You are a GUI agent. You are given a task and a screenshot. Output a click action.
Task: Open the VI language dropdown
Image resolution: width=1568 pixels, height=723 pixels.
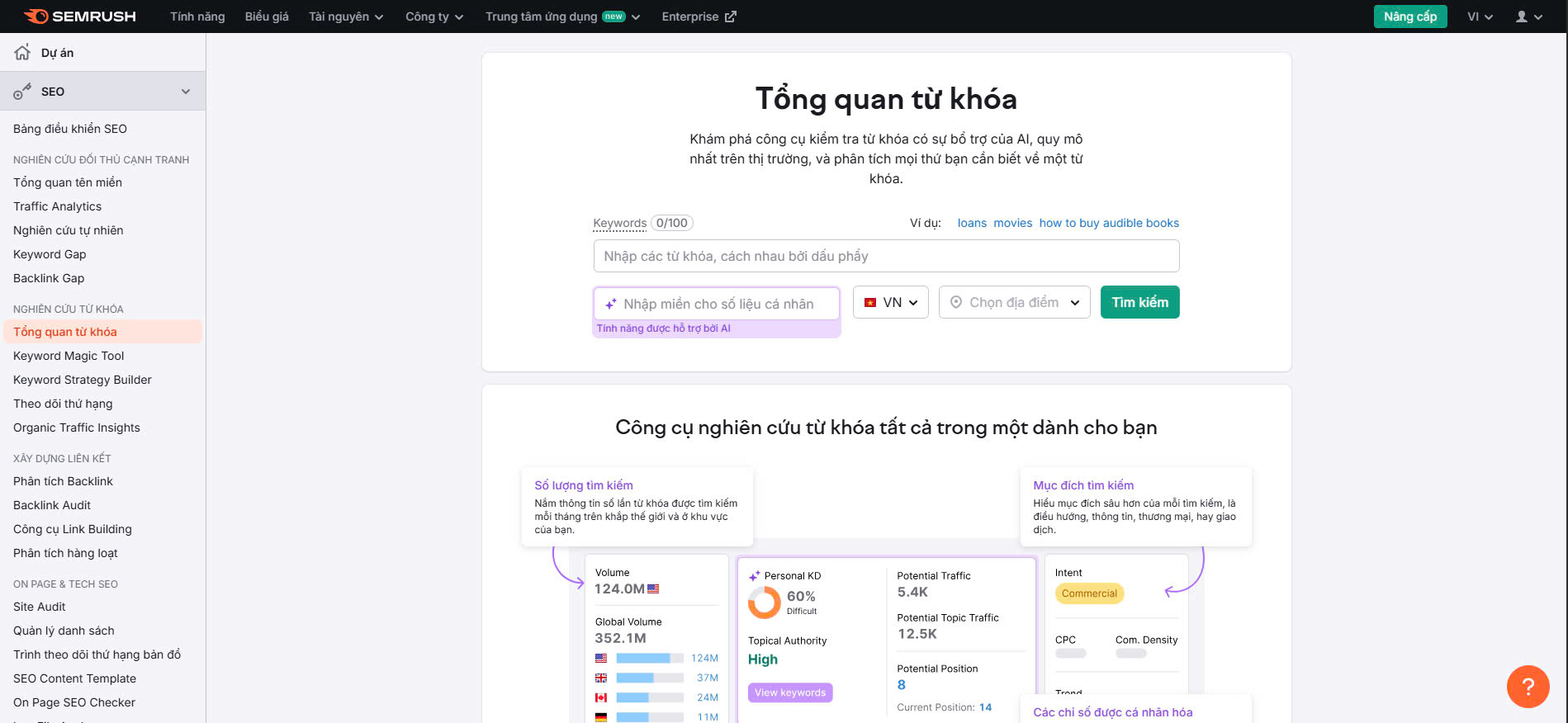tap(1479, 17)
